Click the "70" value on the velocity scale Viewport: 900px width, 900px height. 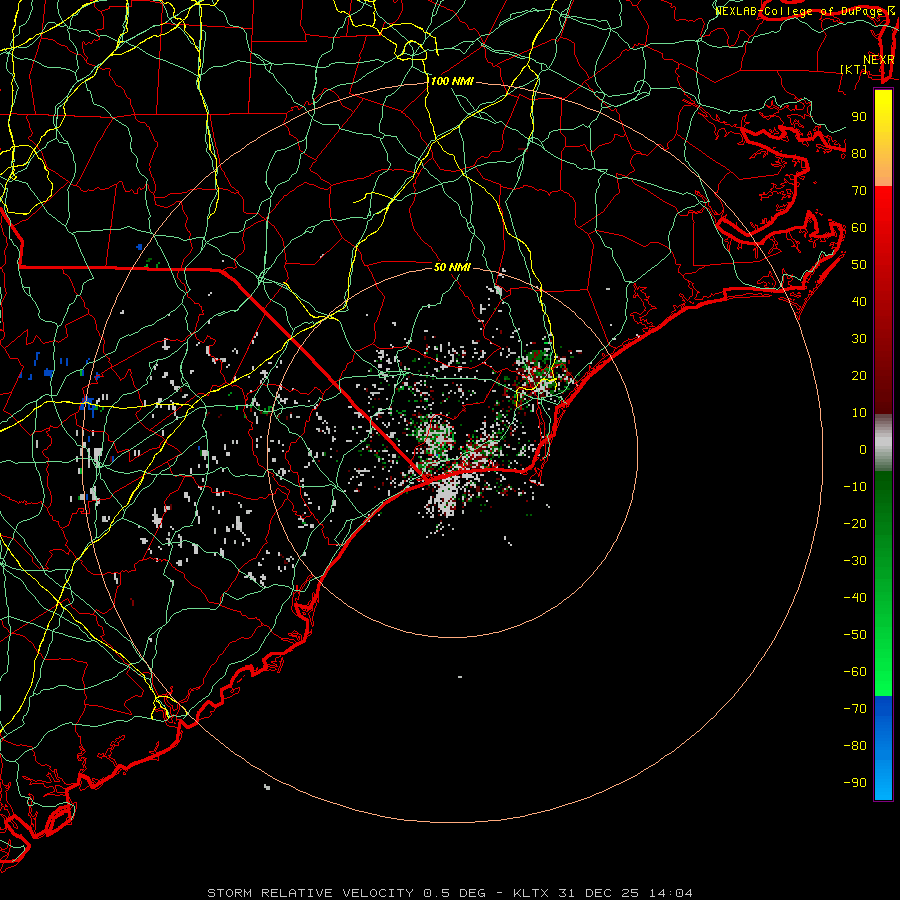[859, 191]
